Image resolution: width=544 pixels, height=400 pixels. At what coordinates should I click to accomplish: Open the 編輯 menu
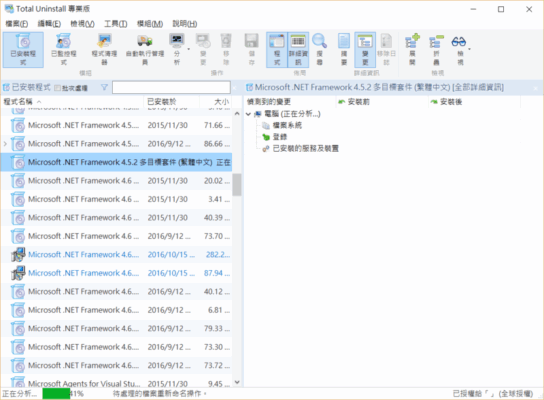click(49, 24)
